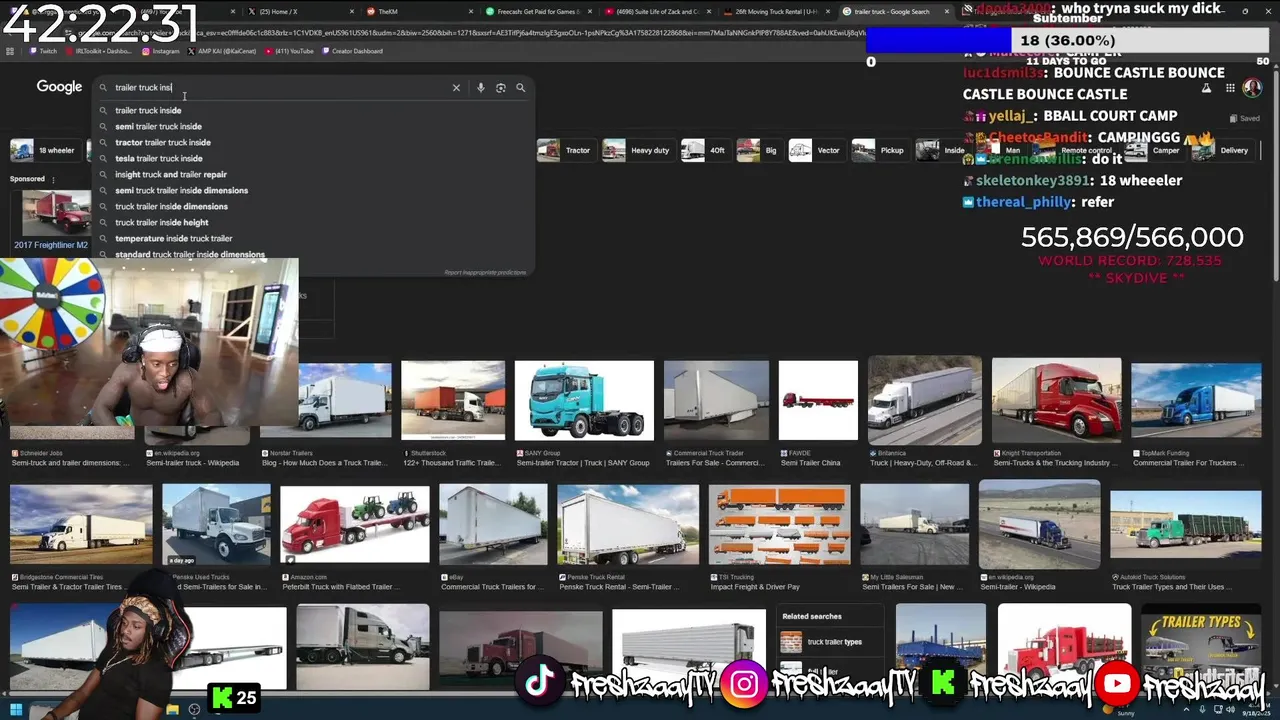Open the Twitch bookmark
The image size is (1280, 720).
tap(44, 51)
